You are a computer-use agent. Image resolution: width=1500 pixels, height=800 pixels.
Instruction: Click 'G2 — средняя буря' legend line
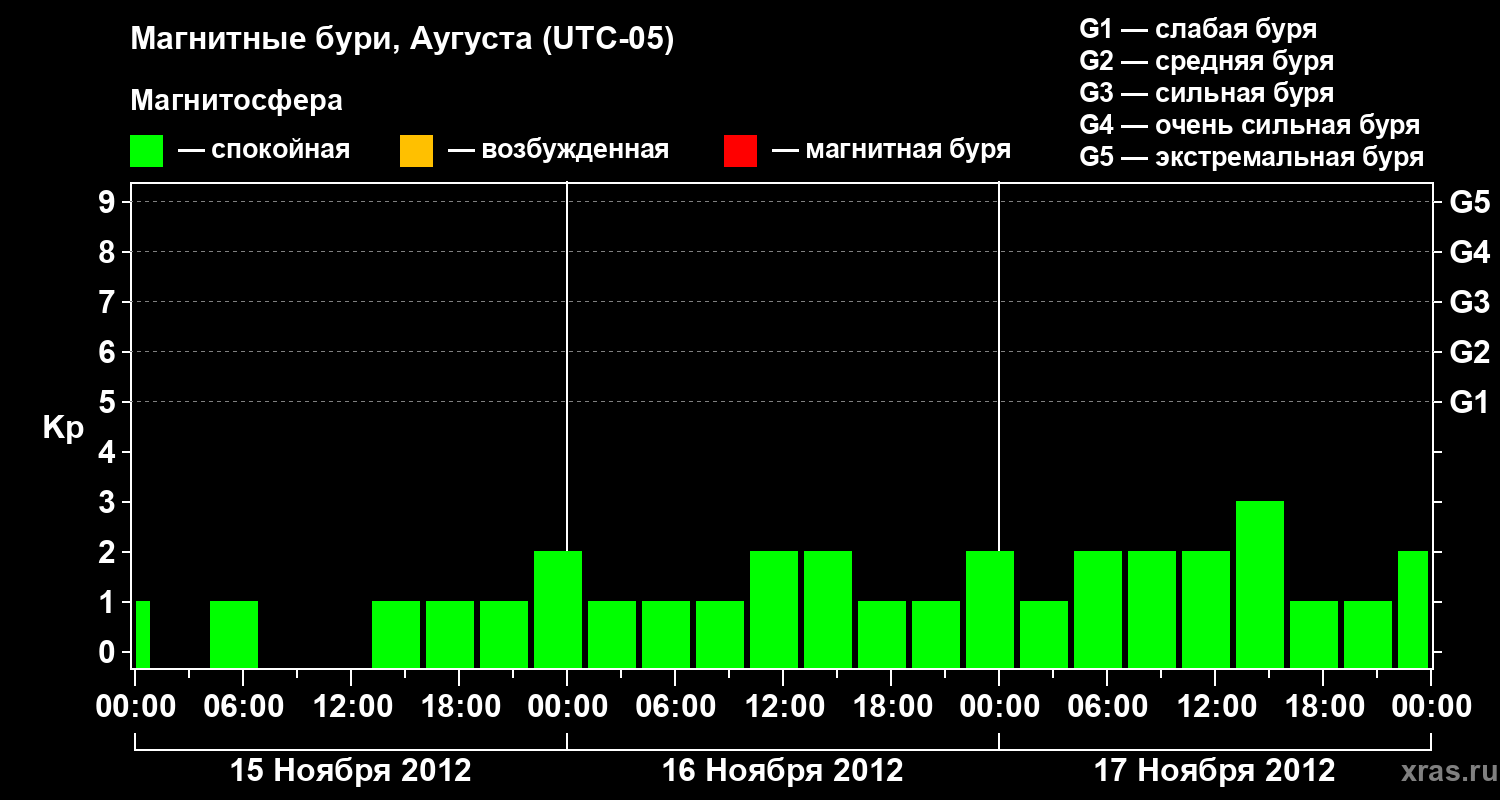tap(1207, 61)
